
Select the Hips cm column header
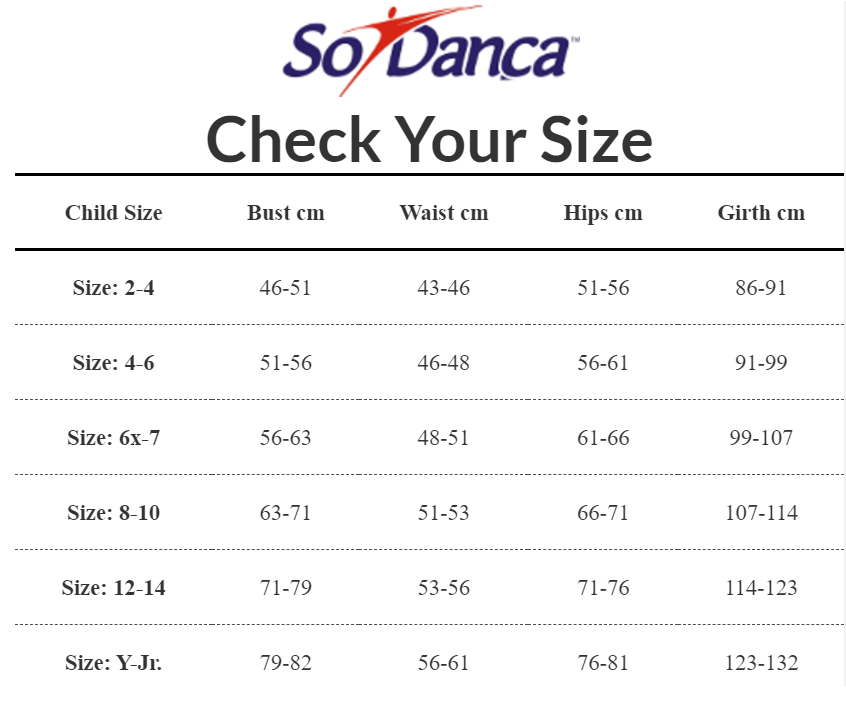tap(603, 213)
